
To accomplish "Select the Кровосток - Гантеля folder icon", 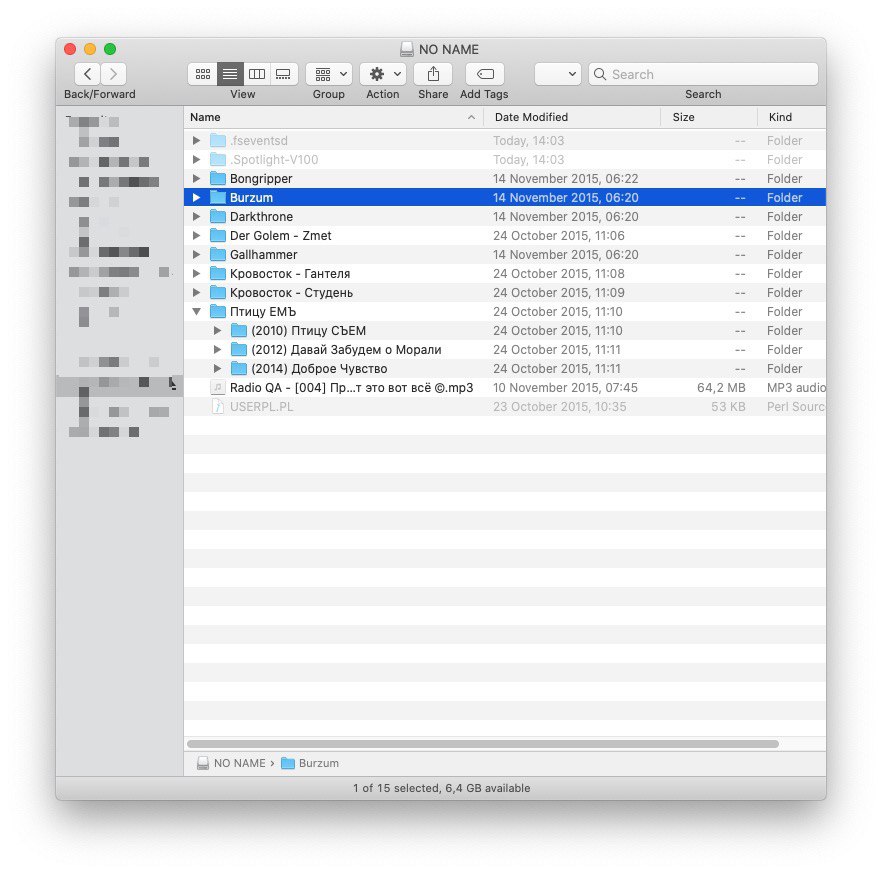I will pyautogui.click(x=218, y=274).
